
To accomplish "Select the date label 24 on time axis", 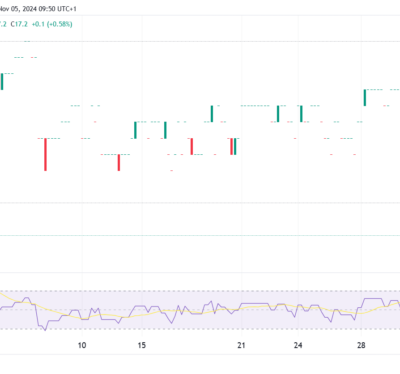I will 298,345.
